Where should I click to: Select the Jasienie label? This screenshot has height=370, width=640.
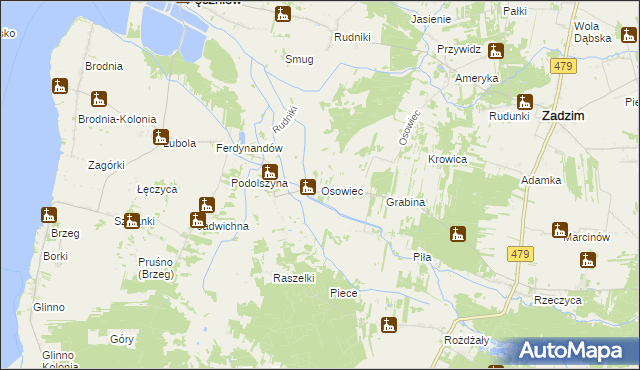click(431, 19)
